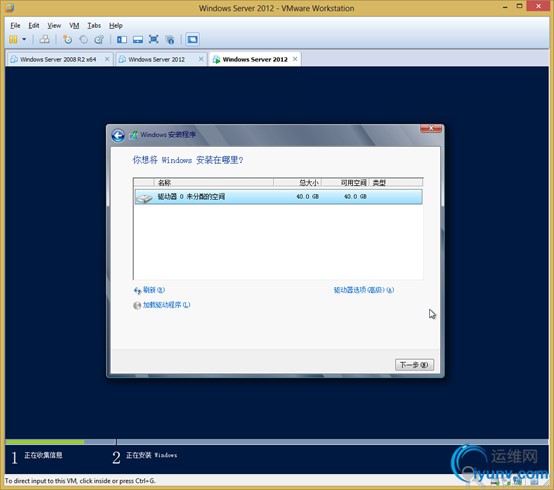Minimize the VMware Workstation window

tap(505, 7)
